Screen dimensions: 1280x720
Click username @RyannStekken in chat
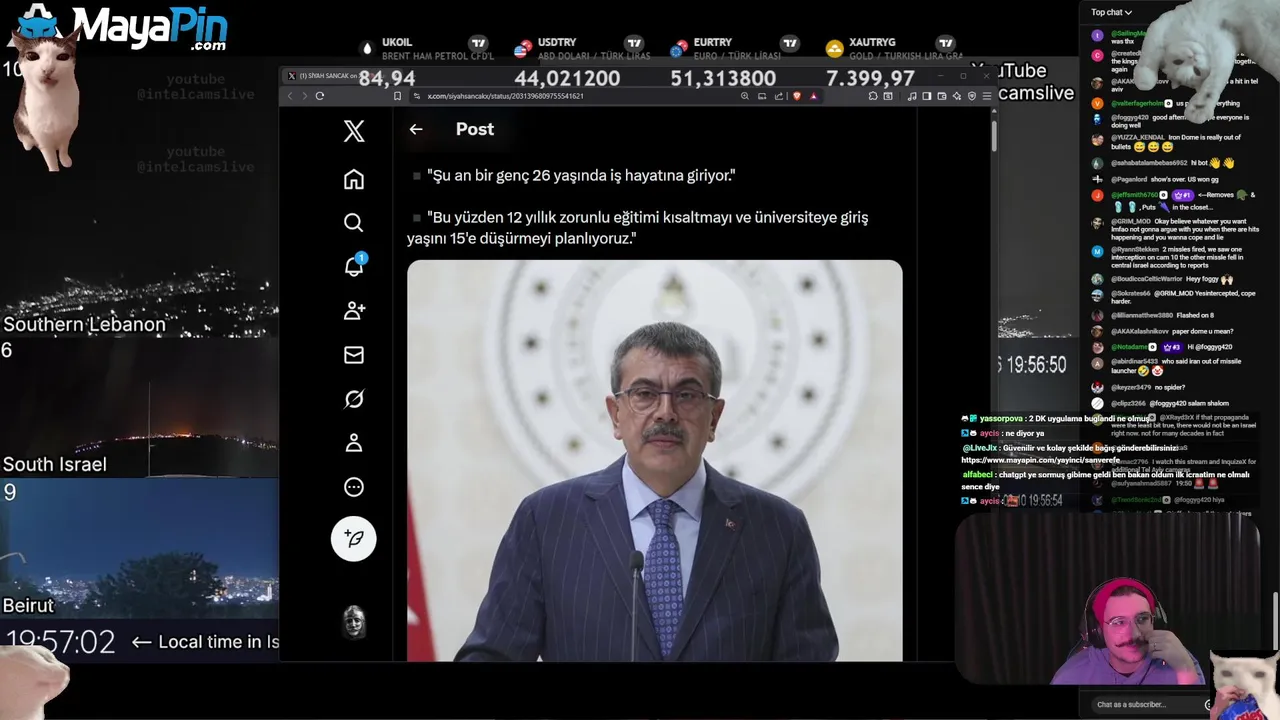pyautogui.click(x=1135, y=249)
